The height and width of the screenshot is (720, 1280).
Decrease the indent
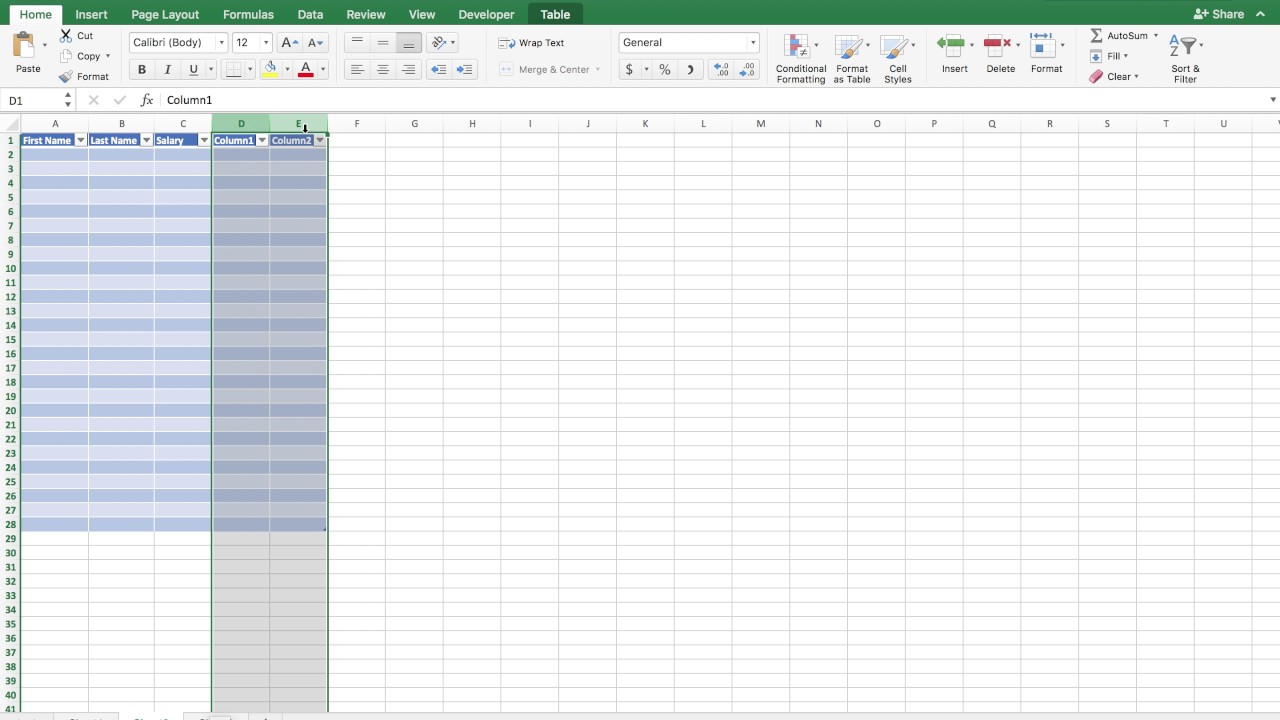pos(438,70)
